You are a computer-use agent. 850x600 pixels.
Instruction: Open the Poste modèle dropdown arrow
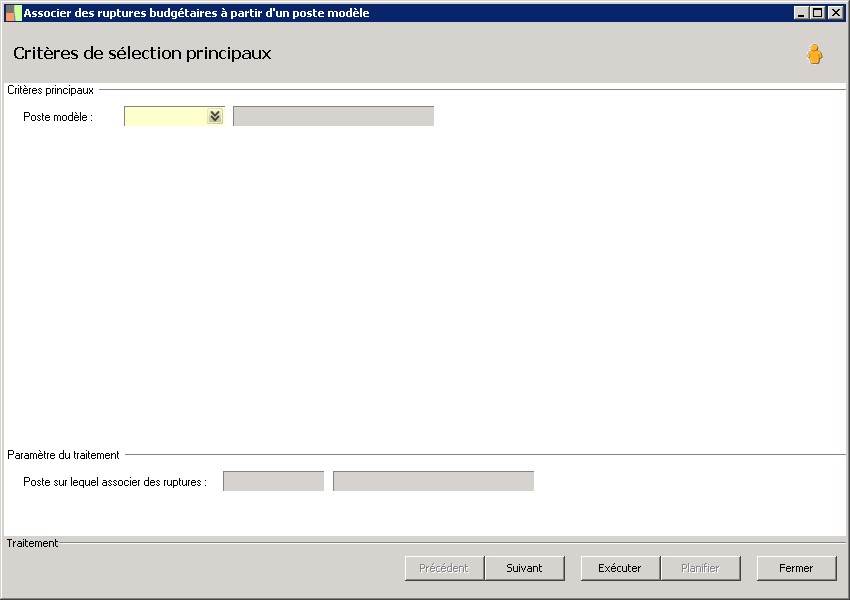coord(215,116)
